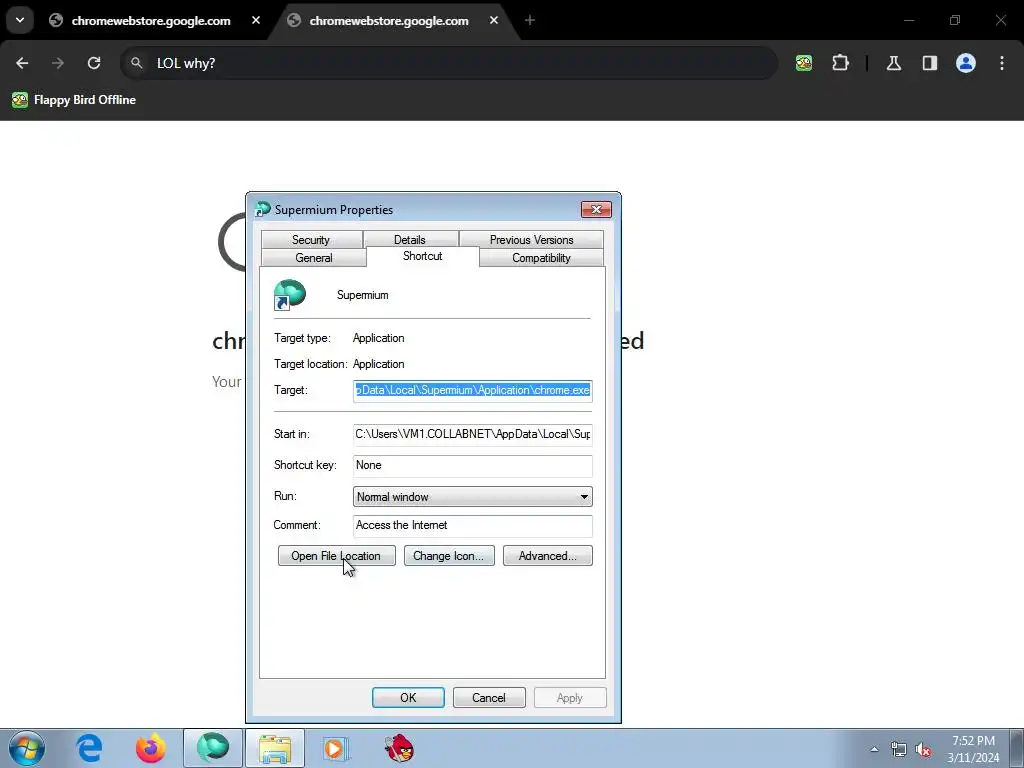Click the Change Icon... button

[449, 556]
